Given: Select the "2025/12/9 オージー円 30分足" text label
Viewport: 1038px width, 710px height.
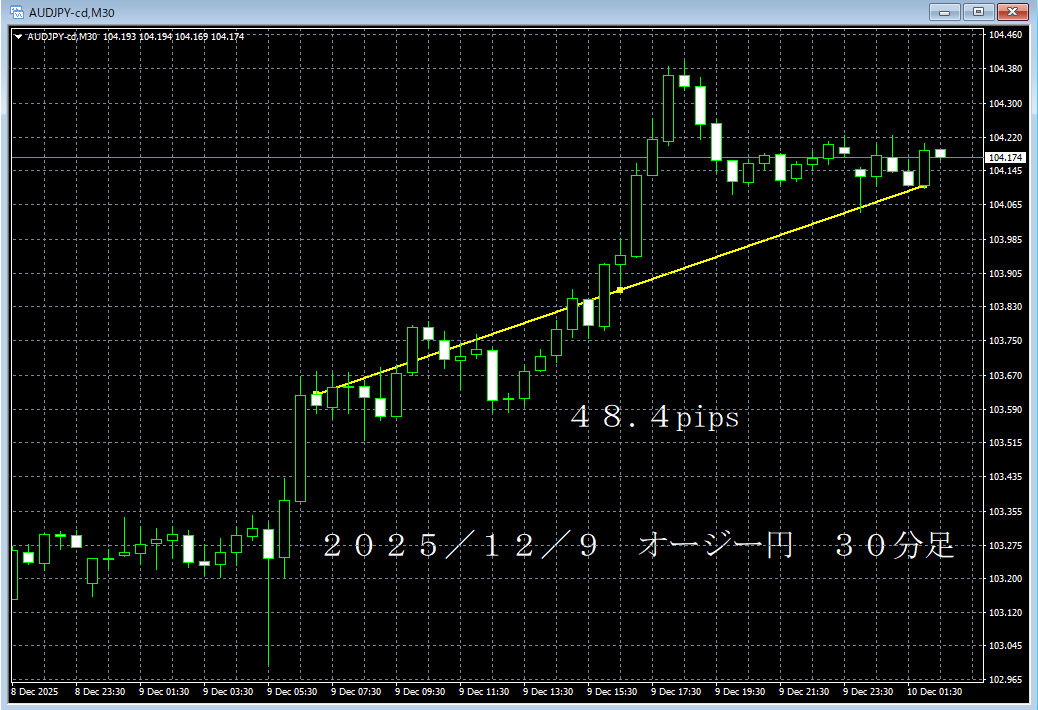Looking at the screenshot, I should point(639,546).
